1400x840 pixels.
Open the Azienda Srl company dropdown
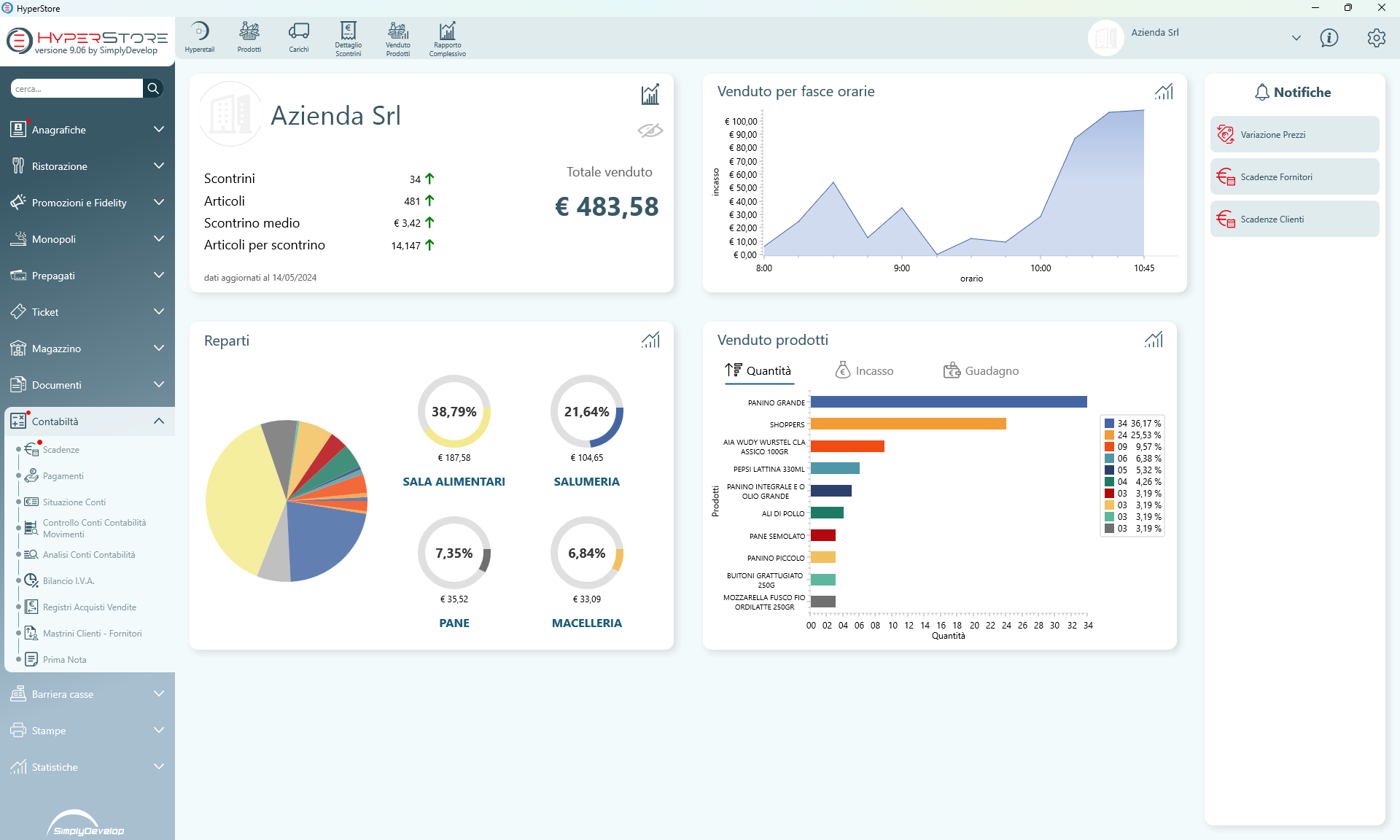[1296, 38]
